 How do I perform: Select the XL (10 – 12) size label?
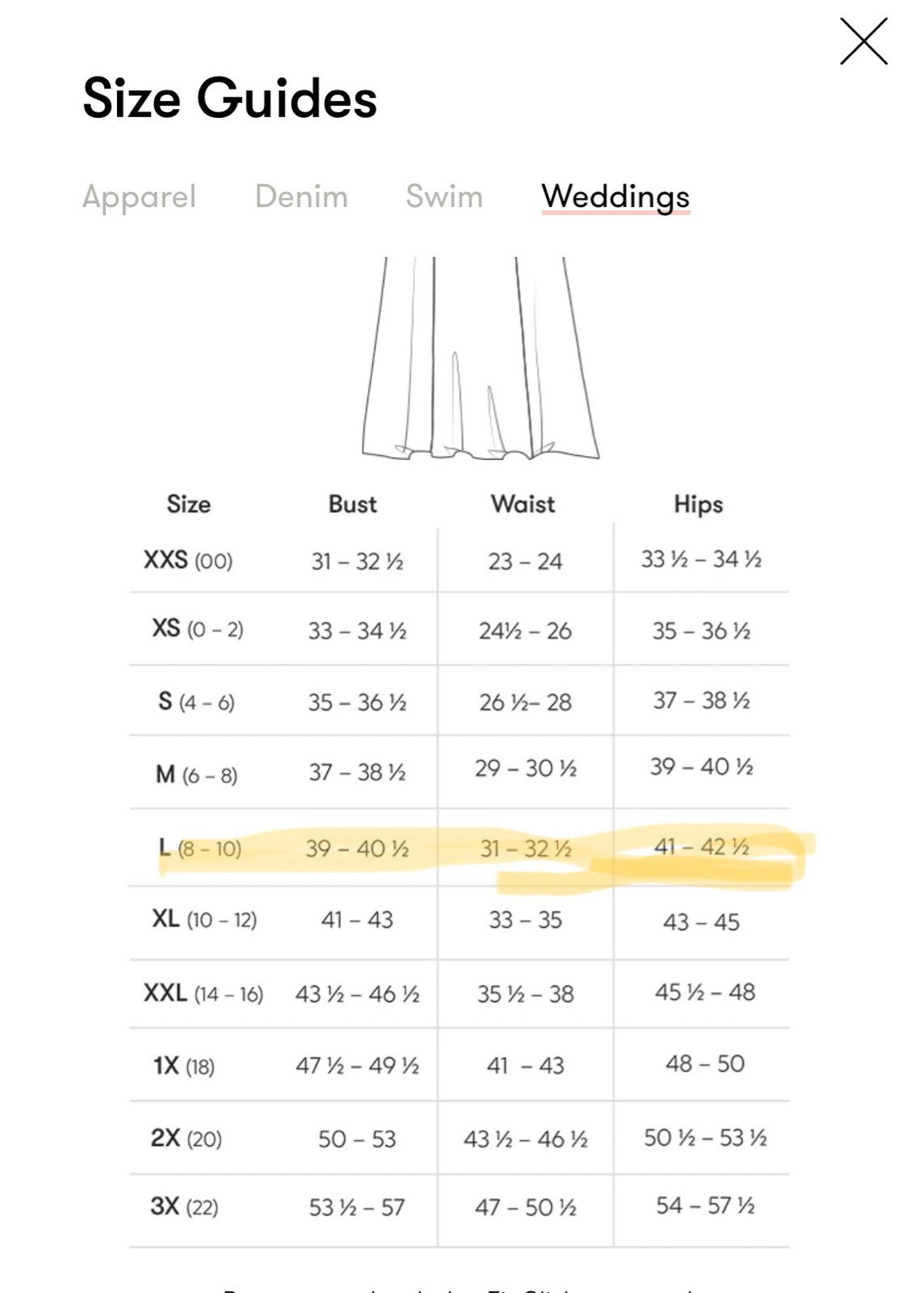click(x=204, y=920)
